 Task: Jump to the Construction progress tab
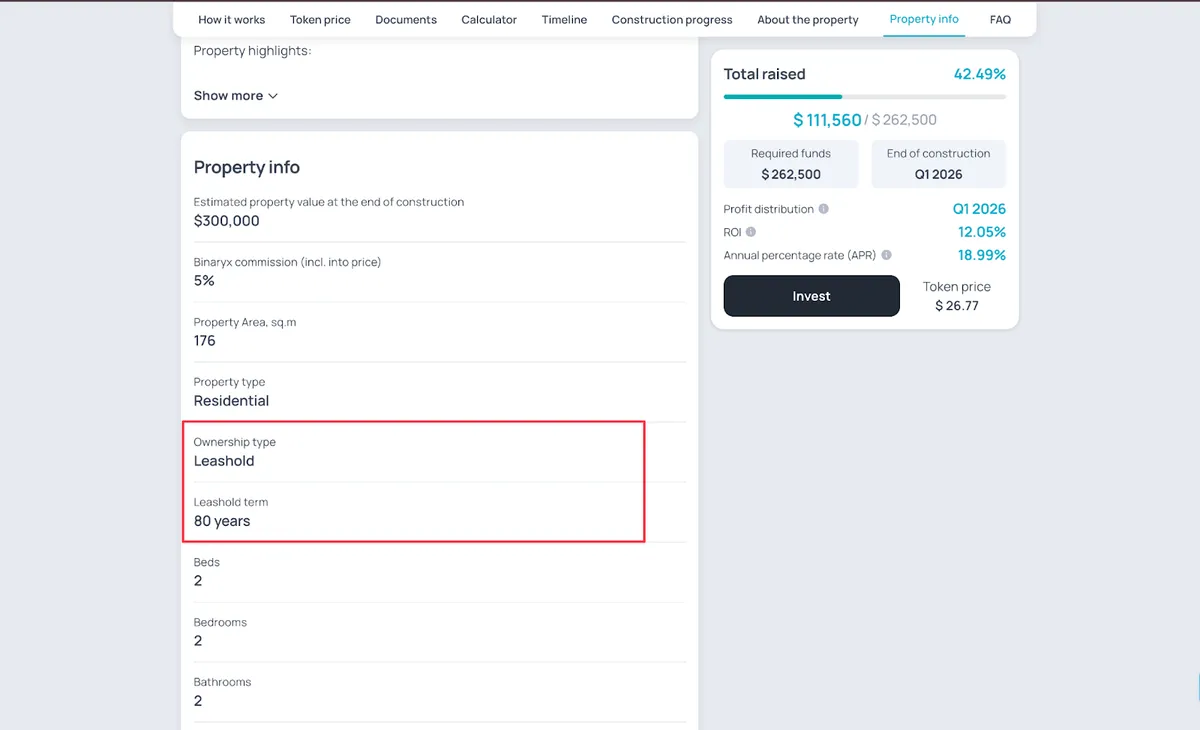click(672, 19)
